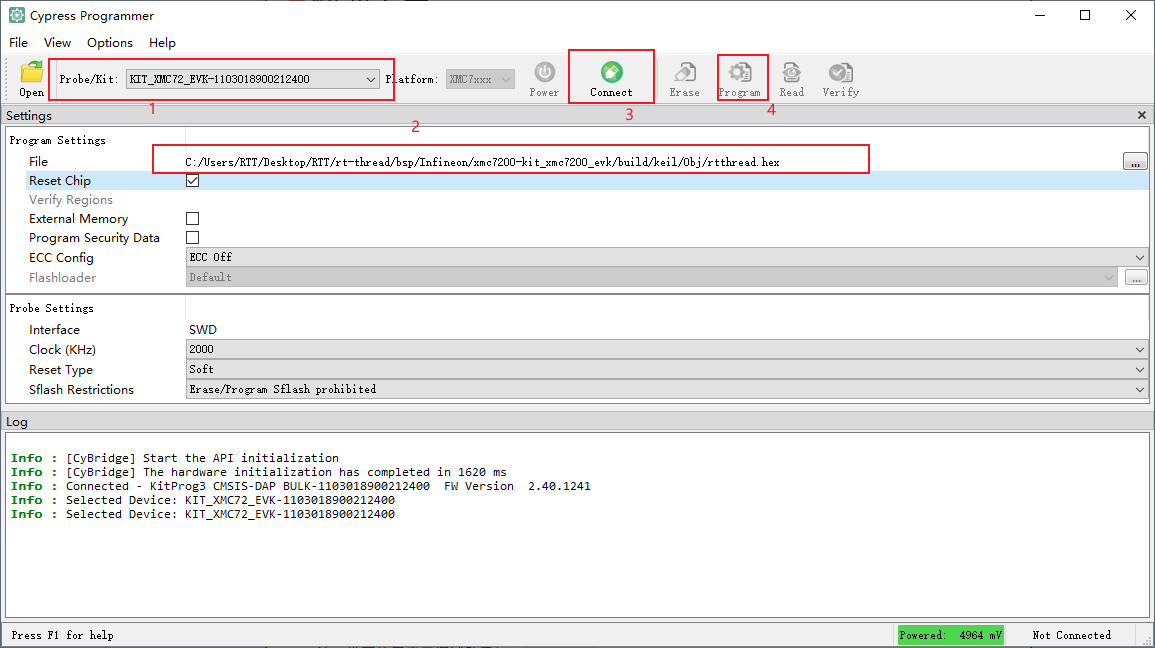Open the Sflash Restrictions dropdown

[x=666, y=390]
